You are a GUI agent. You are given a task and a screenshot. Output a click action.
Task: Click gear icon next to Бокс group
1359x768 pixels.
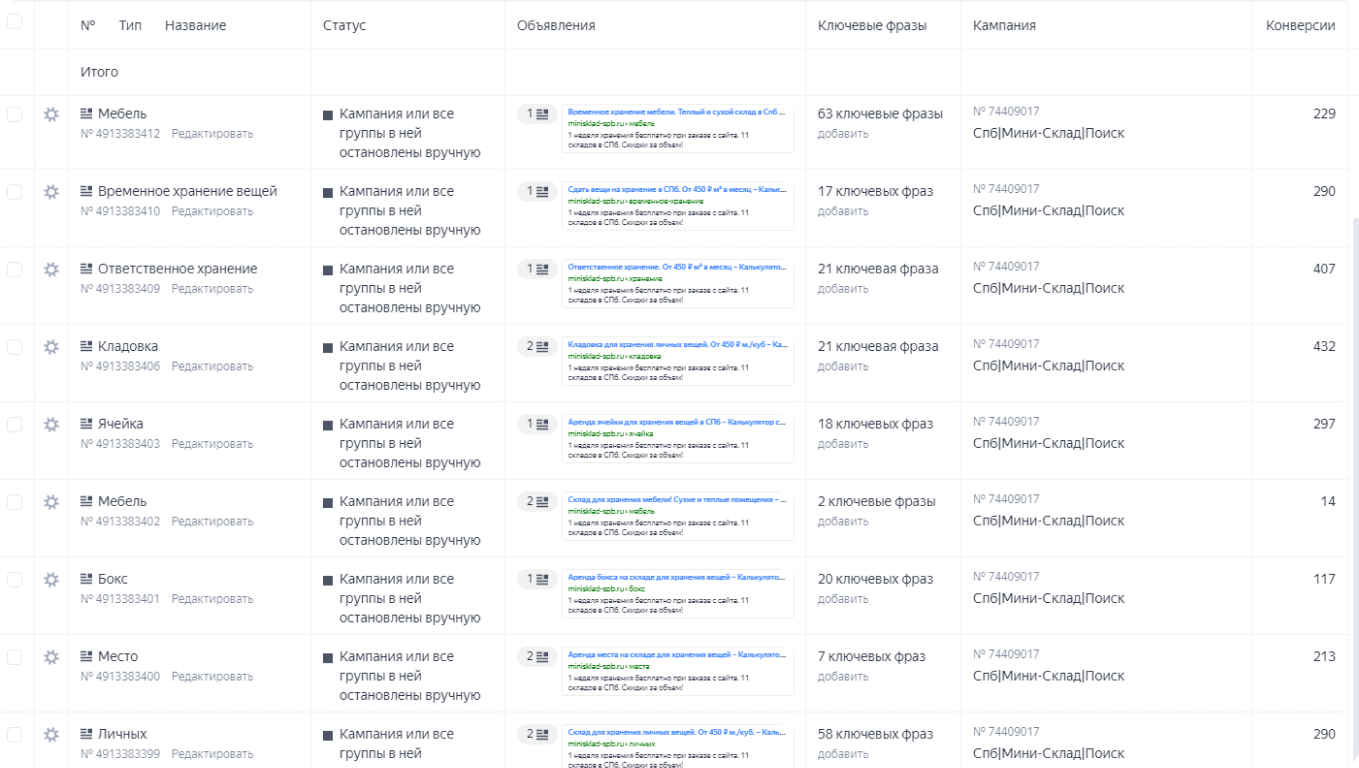point(51,579)
